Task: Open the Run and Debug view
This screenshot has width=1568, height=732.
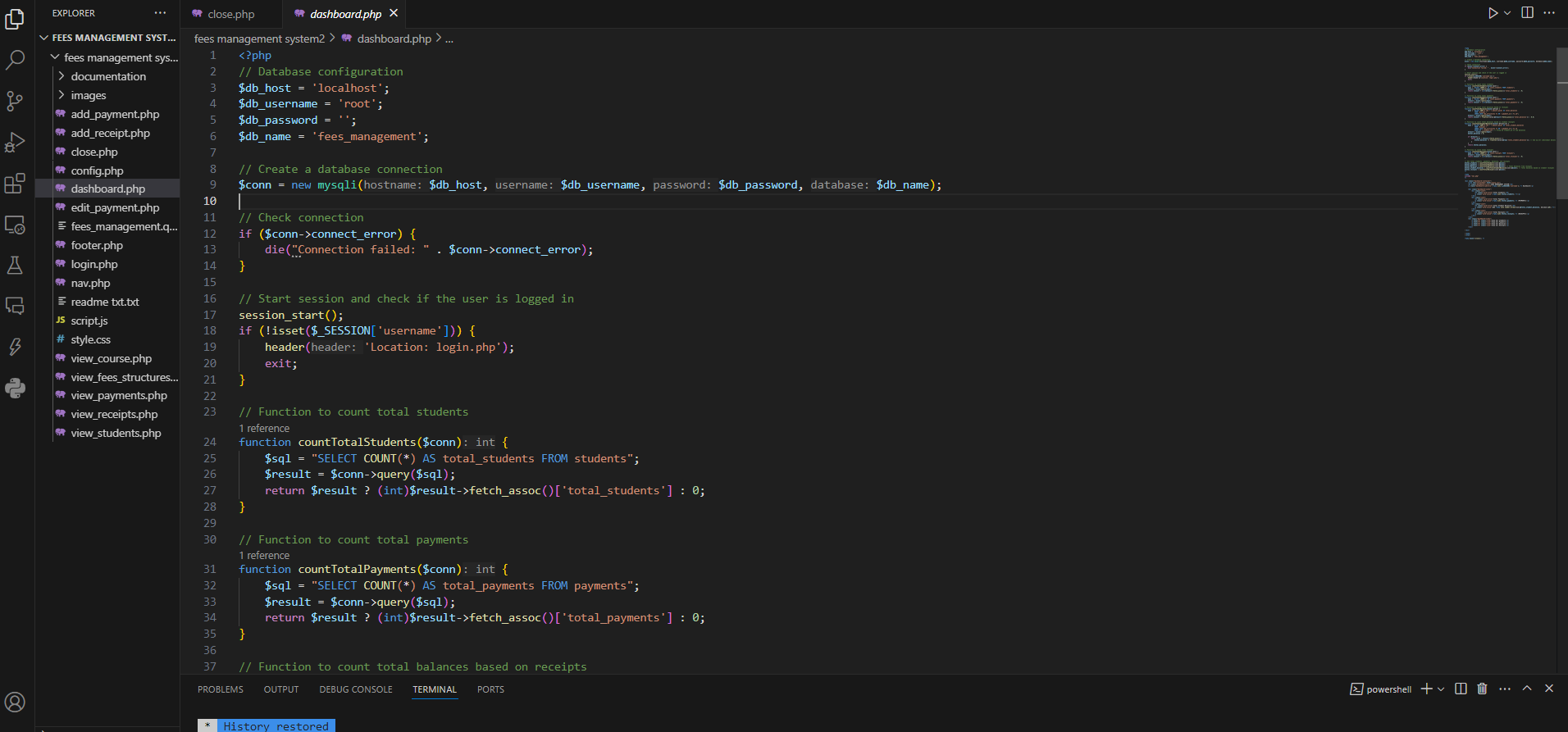Action: pyautogui.click(x=15, y=142)
